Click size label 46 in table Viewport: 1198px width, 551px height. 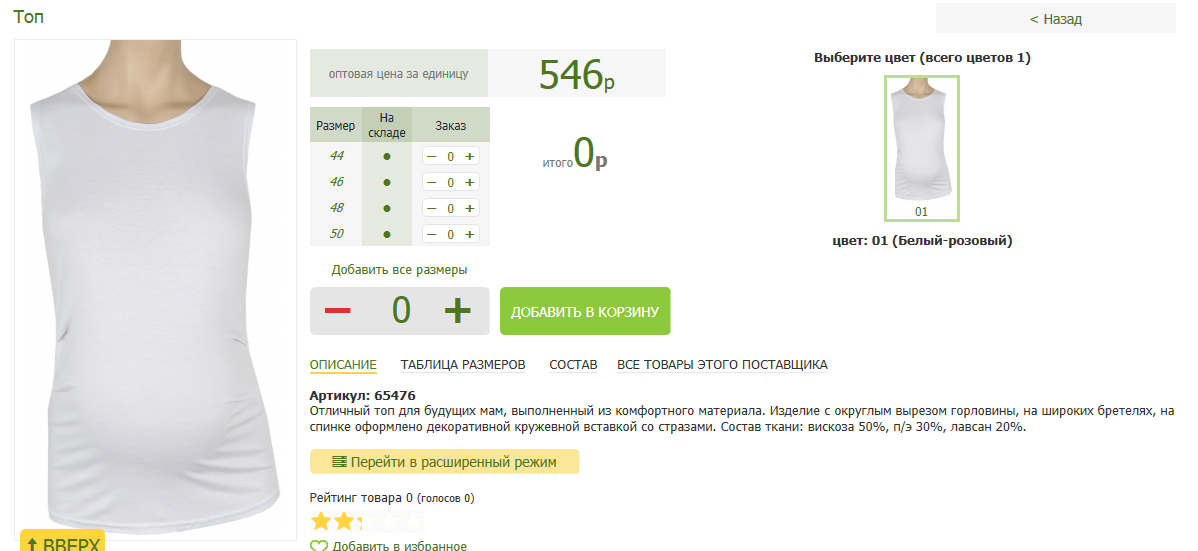[x=336, y=181]
